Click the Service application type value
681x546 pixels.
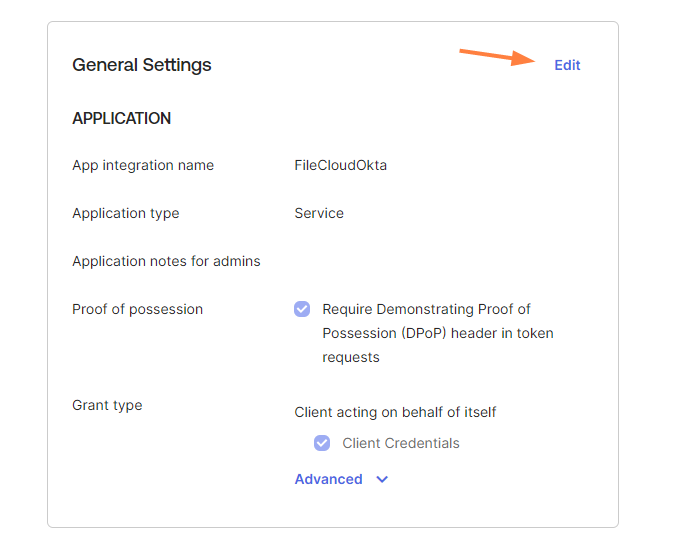click(x=319, y=213)
